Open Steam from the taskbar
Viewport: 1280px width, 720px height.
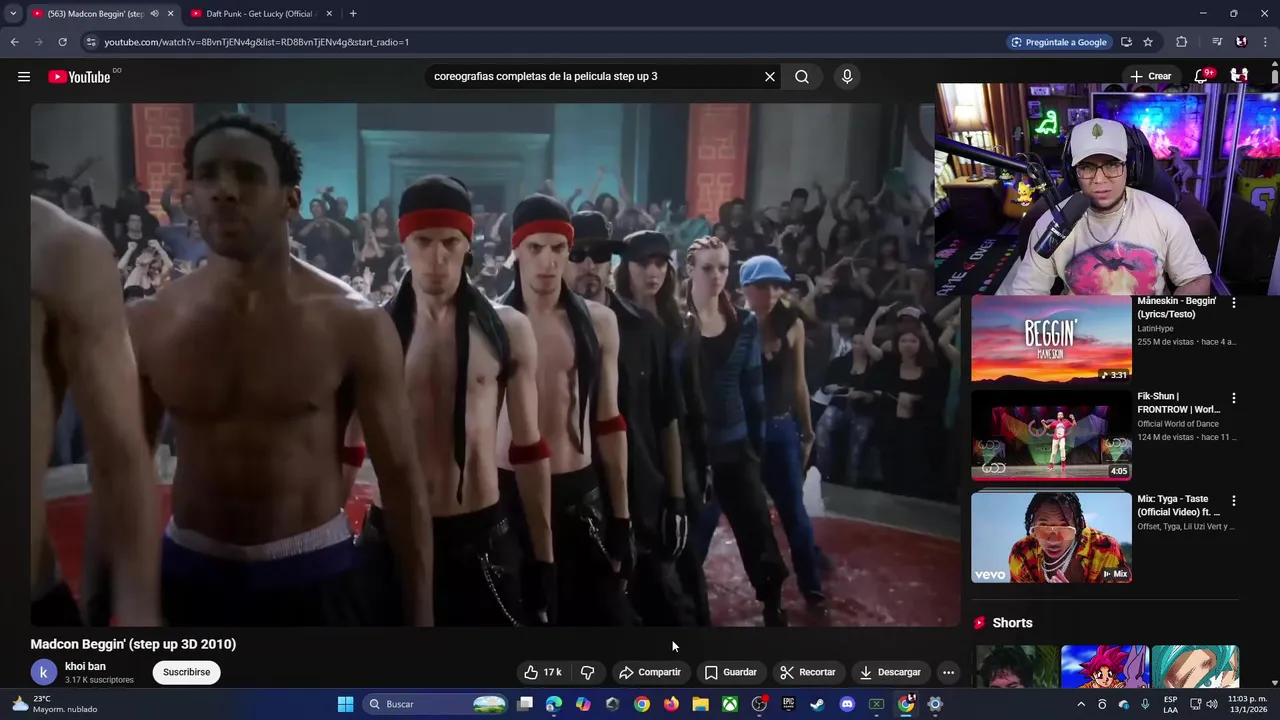point(818,704)
